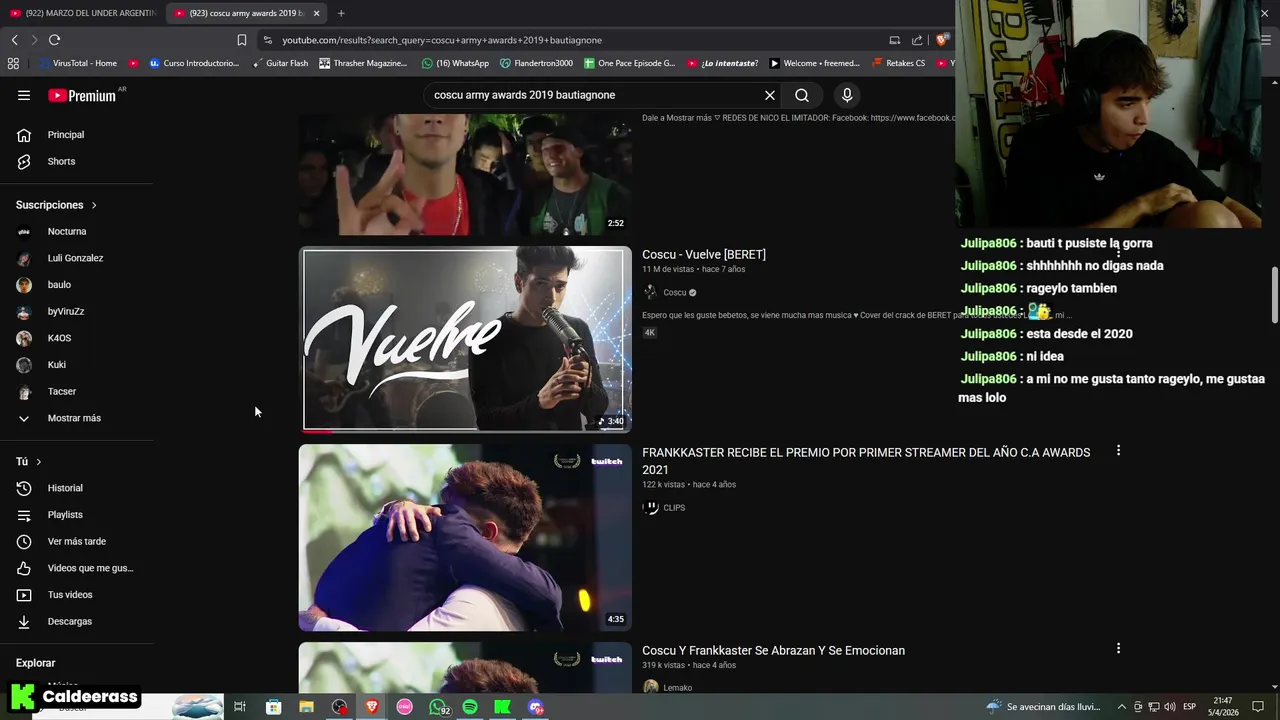Open Coscu Y Frankkaster Se Abrazan title

[x=773, y=650]
